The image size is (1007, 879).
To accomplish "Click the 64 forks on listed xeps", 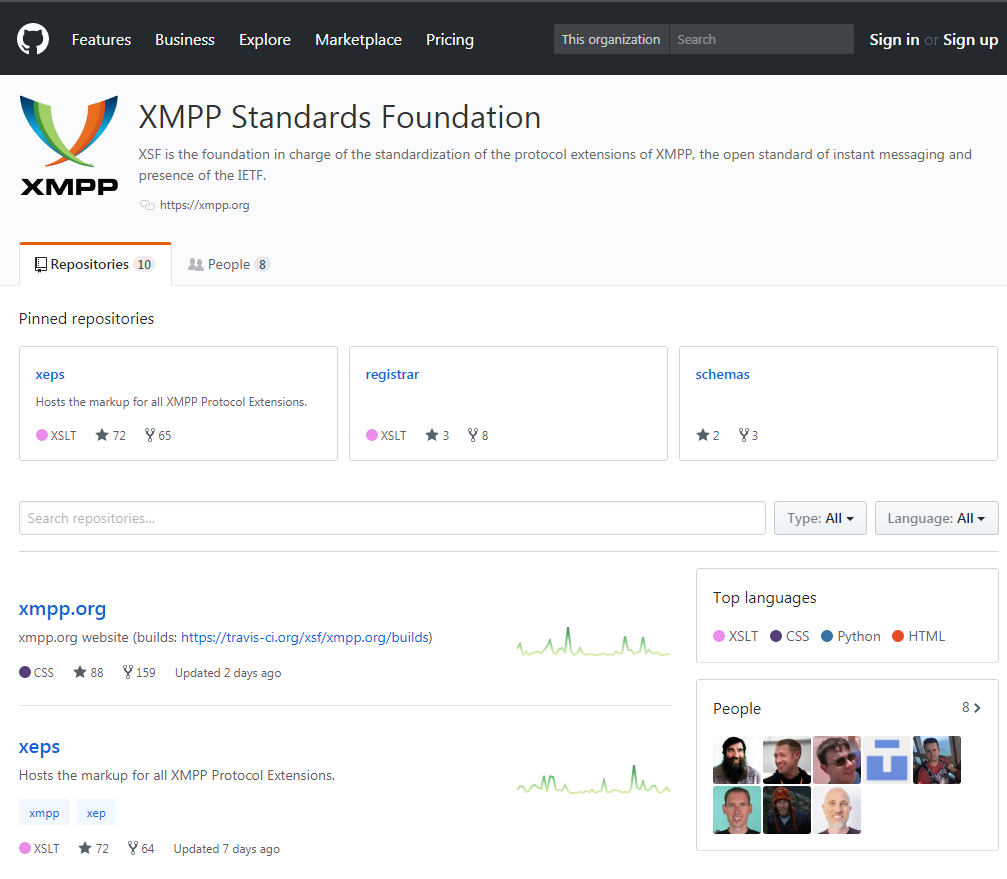I will (x=141, y=849).
